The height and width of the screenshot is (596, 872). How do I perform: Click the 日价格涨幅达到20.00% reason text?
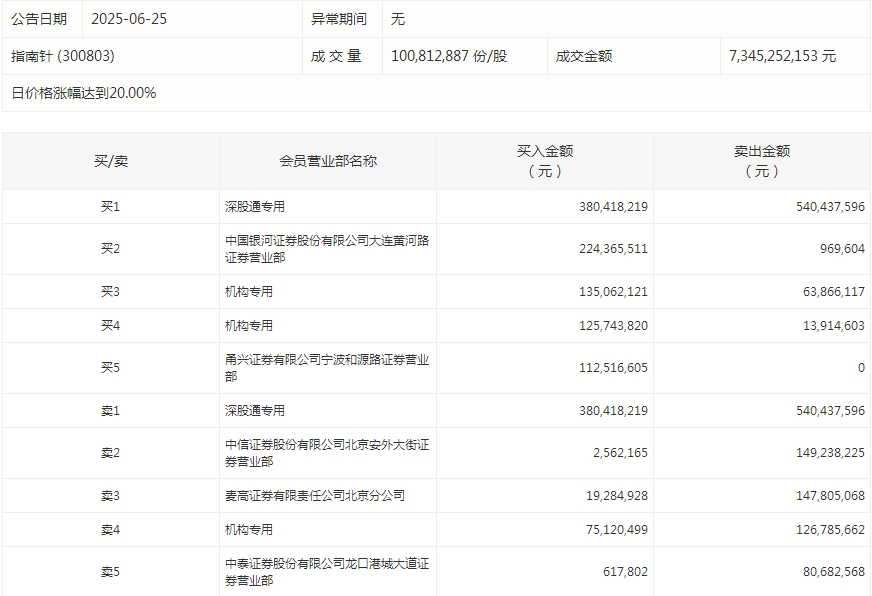click(84, 93)
